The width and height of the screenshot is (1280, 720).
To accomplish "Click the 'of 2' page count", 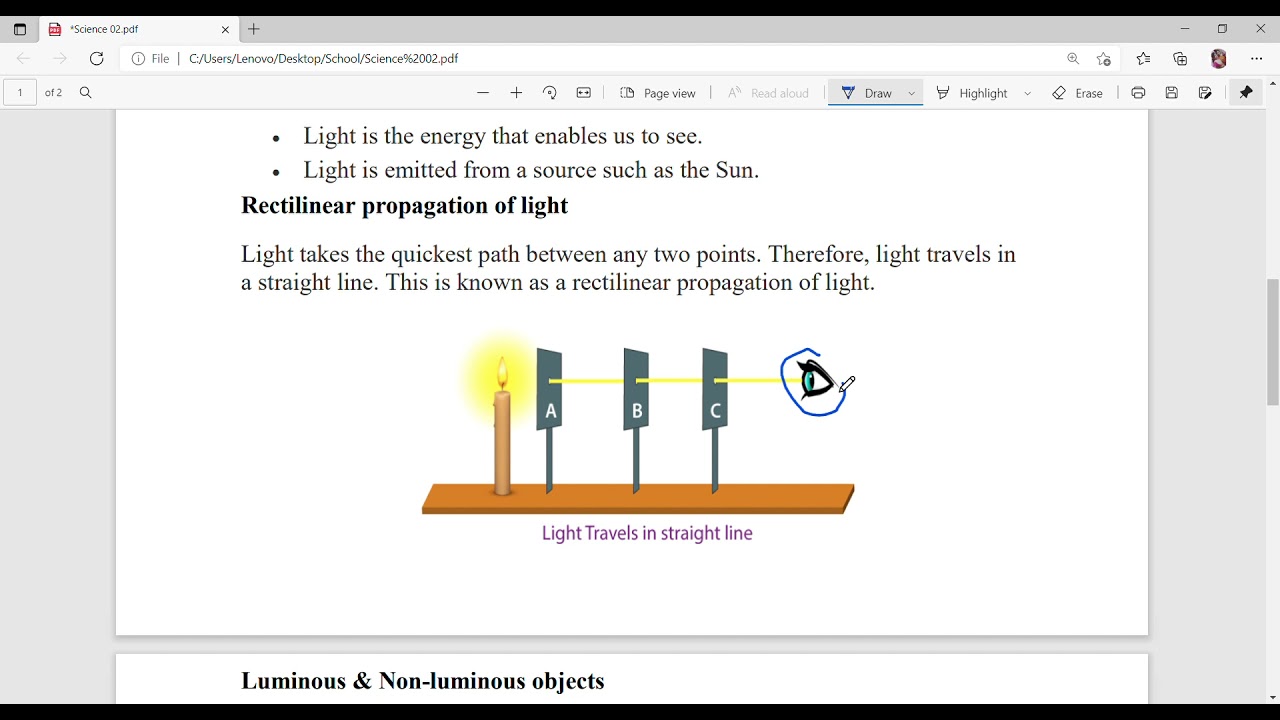I will coord(53,93).
